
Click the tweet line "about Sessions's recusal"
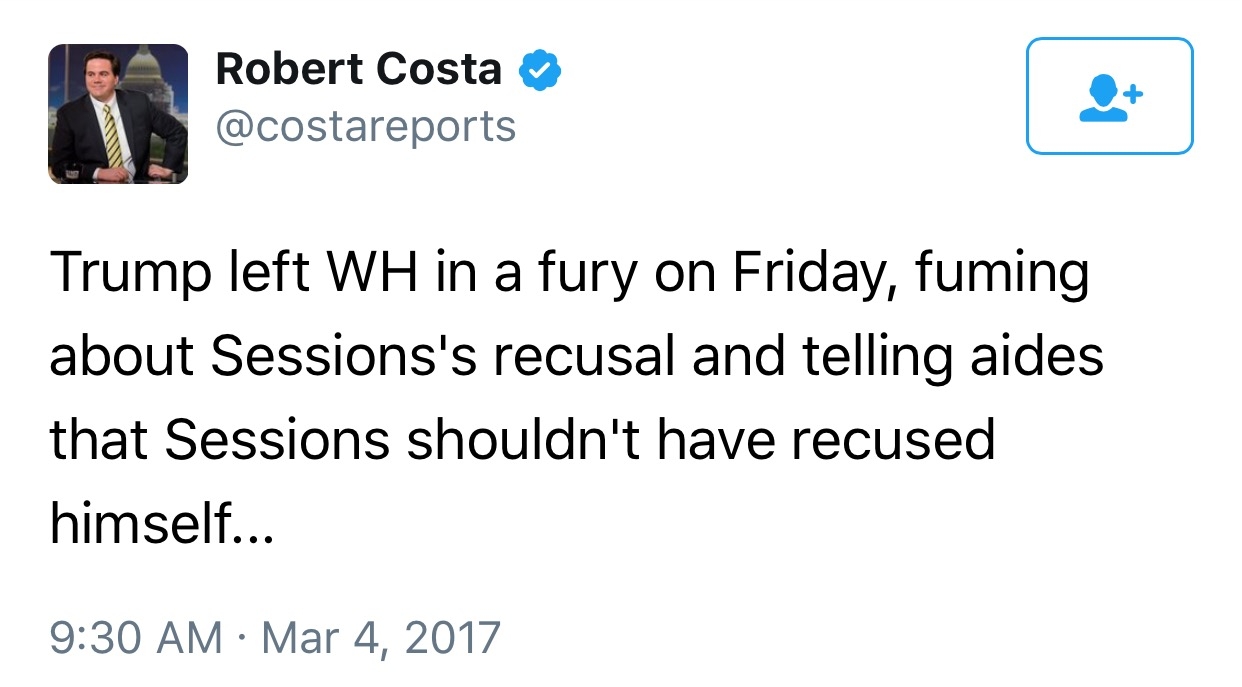click(x=576, y=358)
